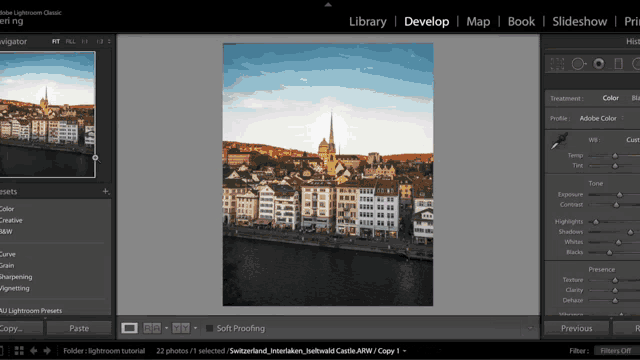Open the Creative presets group

[11, 220]
